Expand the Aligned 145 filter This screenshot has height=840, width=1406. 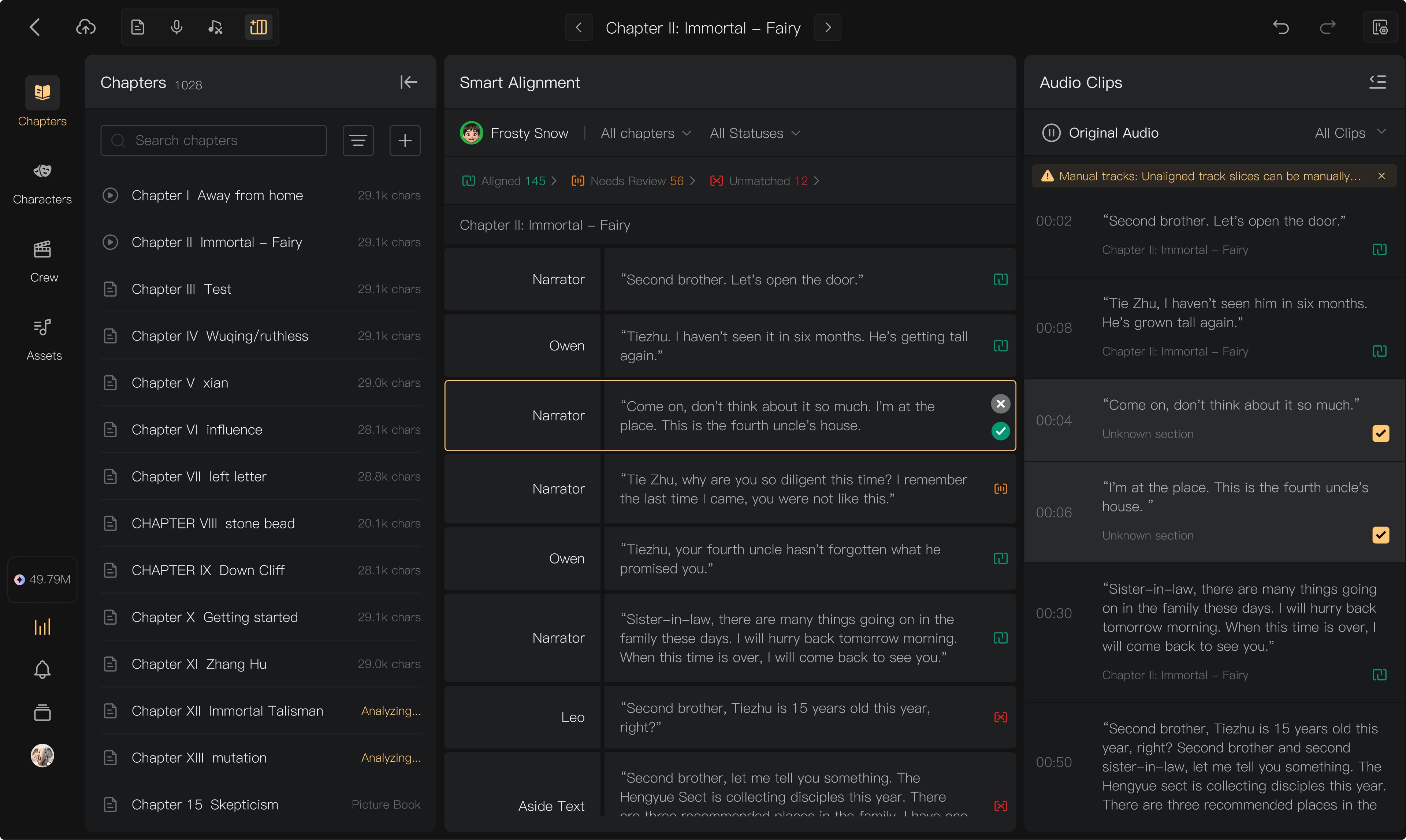(509, 181)
